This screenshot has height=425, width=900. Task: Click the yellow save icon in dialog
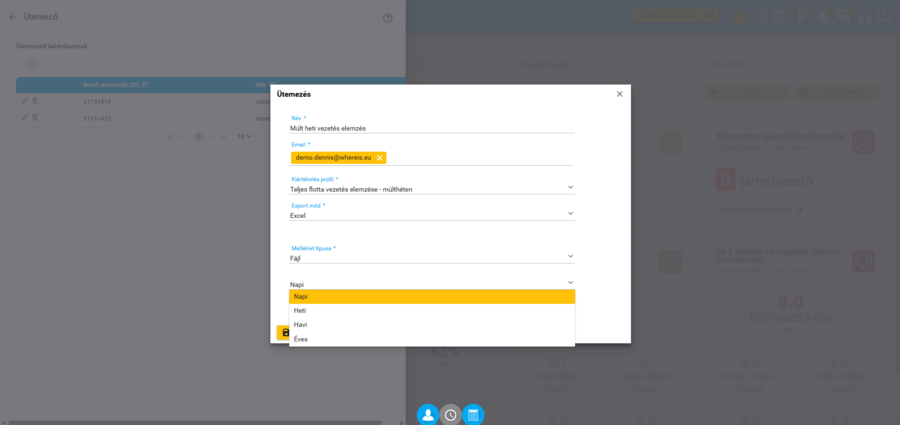tap(283, 333)
